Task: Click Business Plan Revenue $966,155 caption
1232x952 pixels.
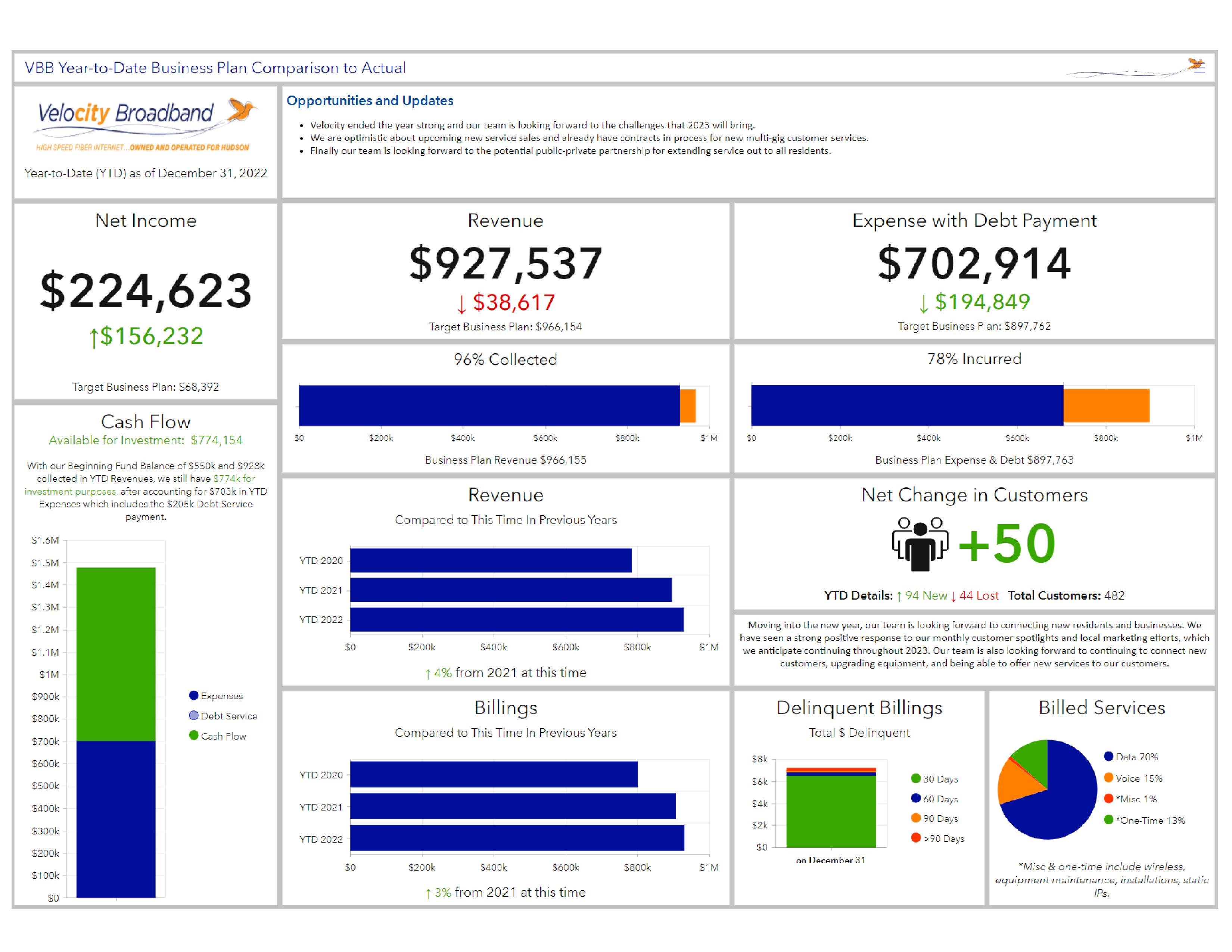Action: click(505, 460)
